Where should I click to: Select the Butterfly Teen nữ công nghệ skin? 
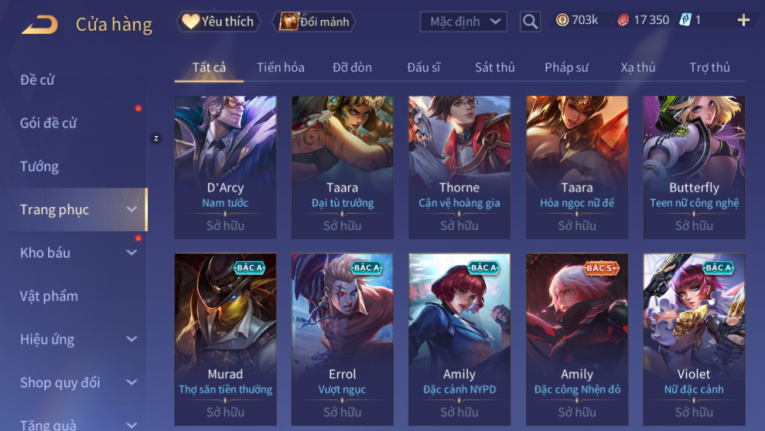point(694,167)
